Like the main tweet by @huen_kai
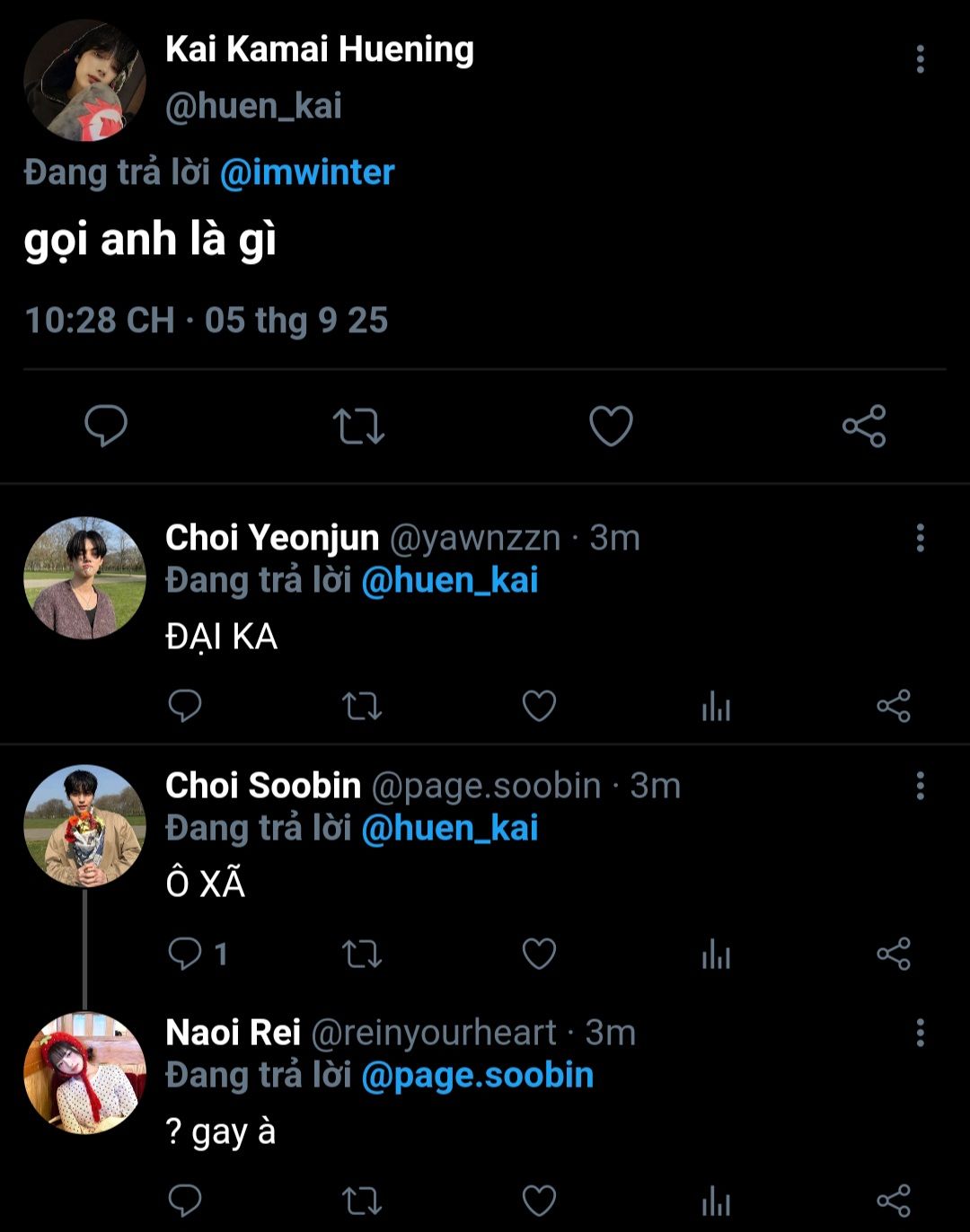Image resolution: width=970 pixels, height=1232 pixels. 611,426
